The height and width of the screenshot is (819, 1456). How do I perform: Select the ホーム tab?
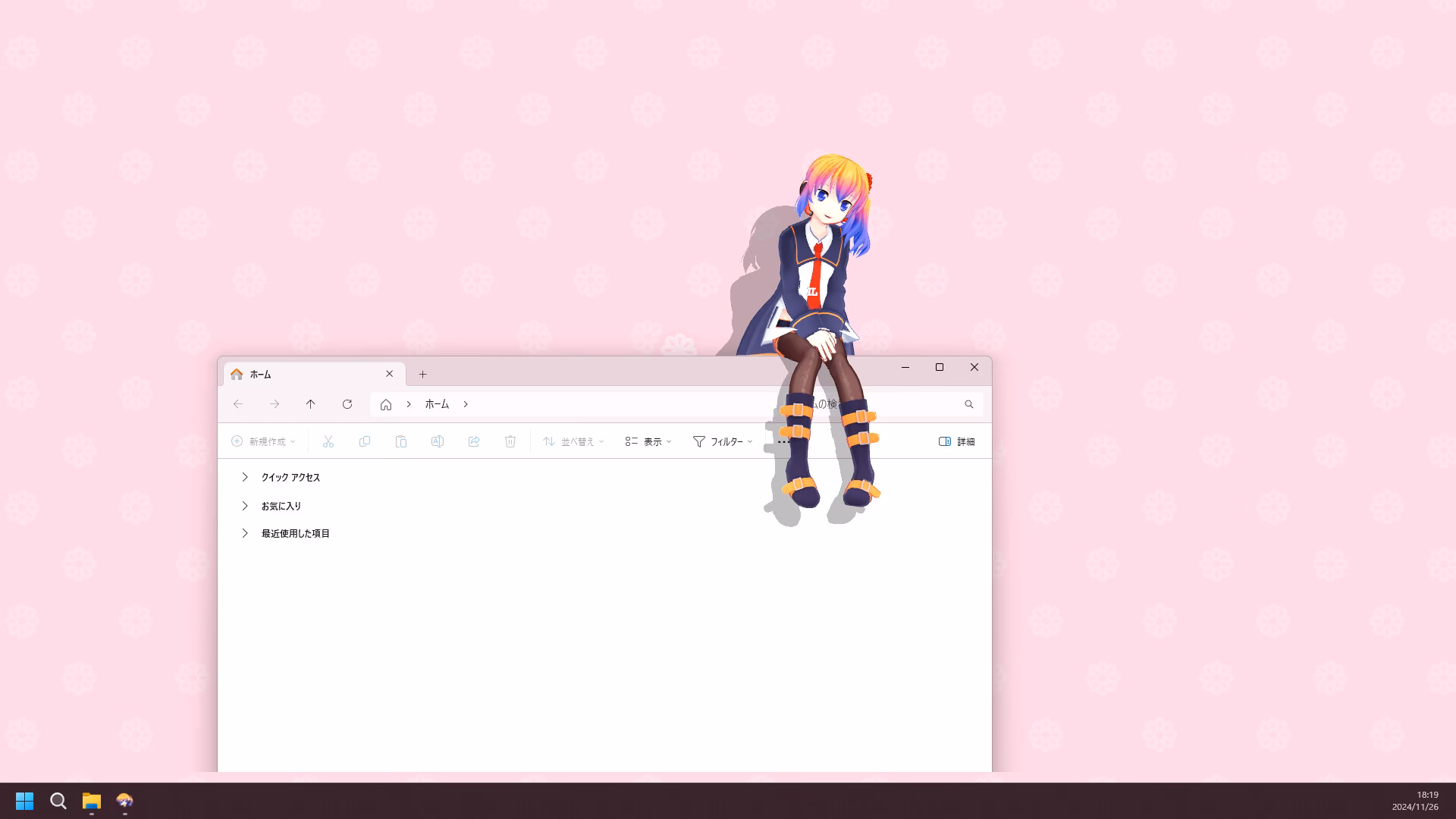(314, 374)
